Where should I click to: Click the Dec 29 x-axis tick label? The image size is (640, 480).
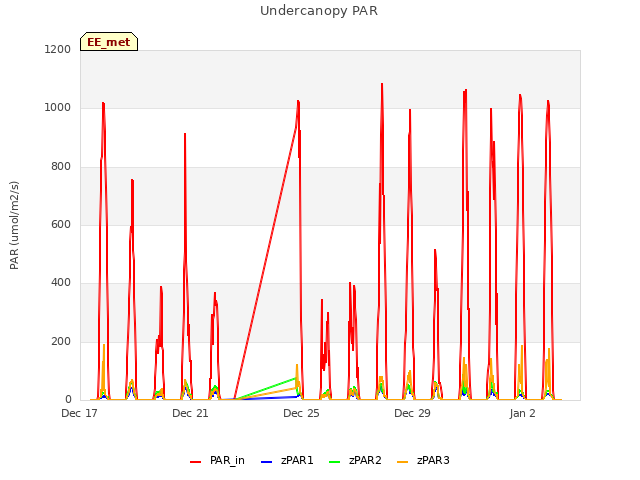pyautogui.click(x=412, y=413)
